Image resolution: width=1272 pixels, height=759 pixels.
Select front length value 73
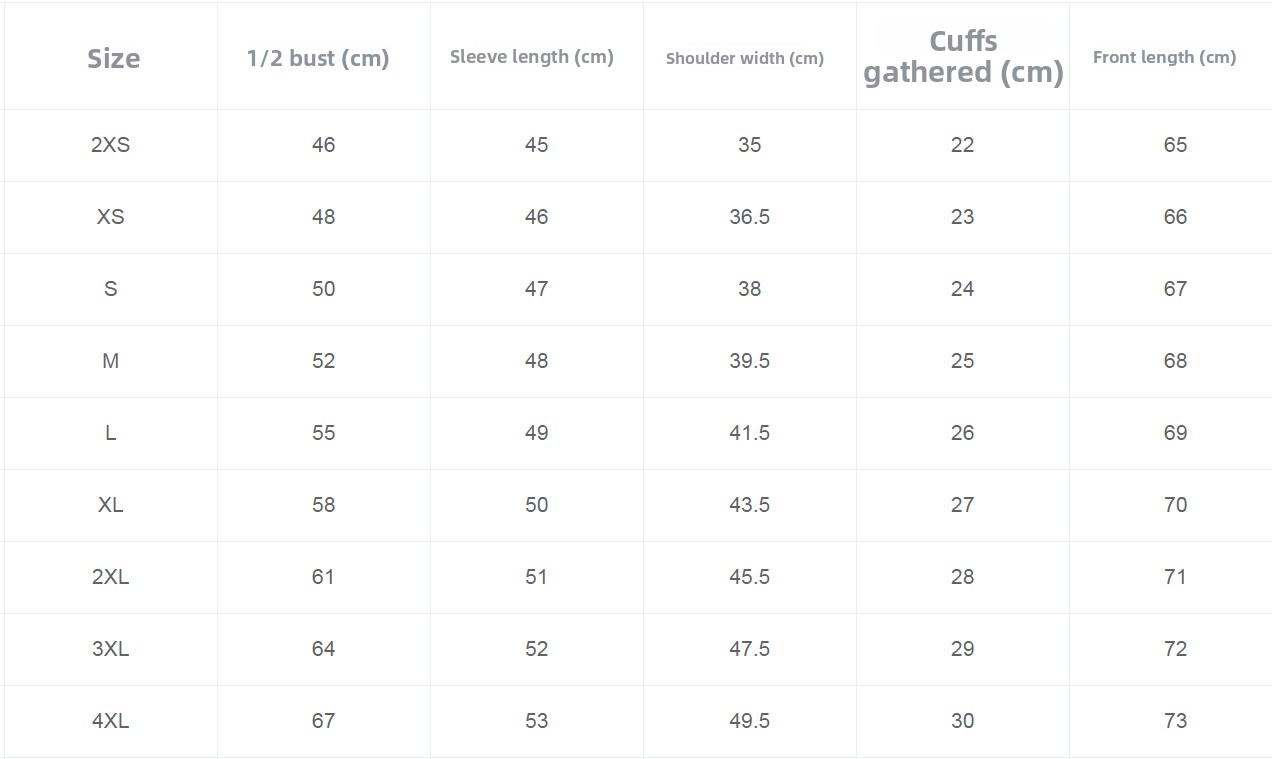click(1175, 721)
